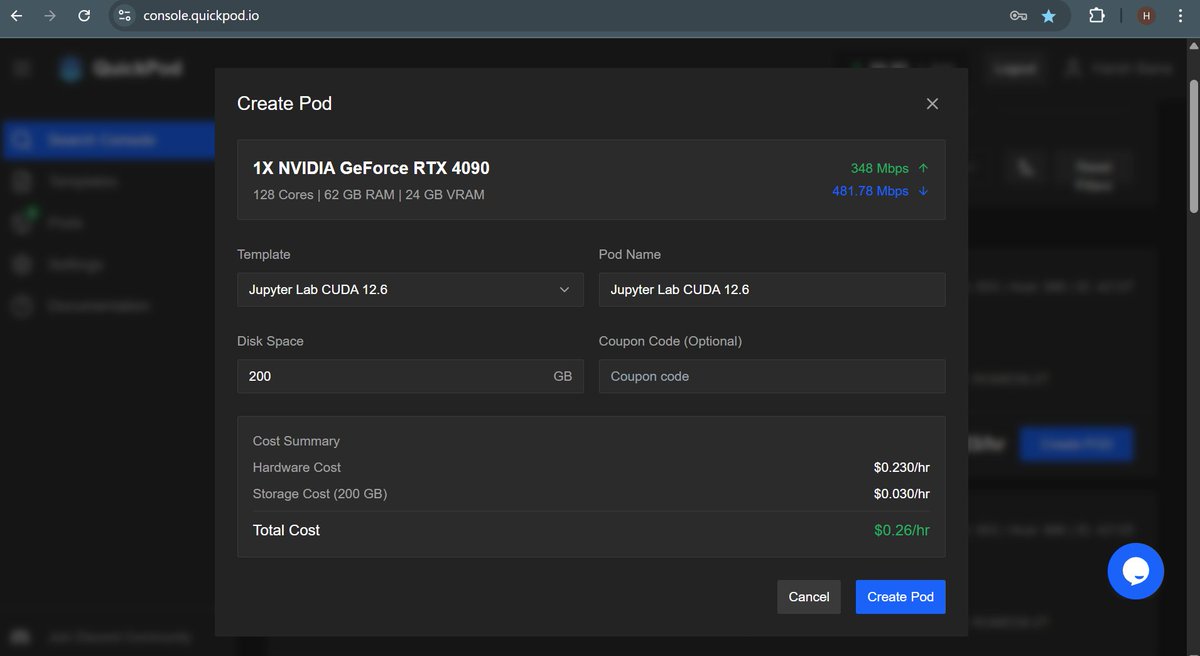Go forward in browser
The width and height of the screenshot is (1200, 656).
(51, 16)
